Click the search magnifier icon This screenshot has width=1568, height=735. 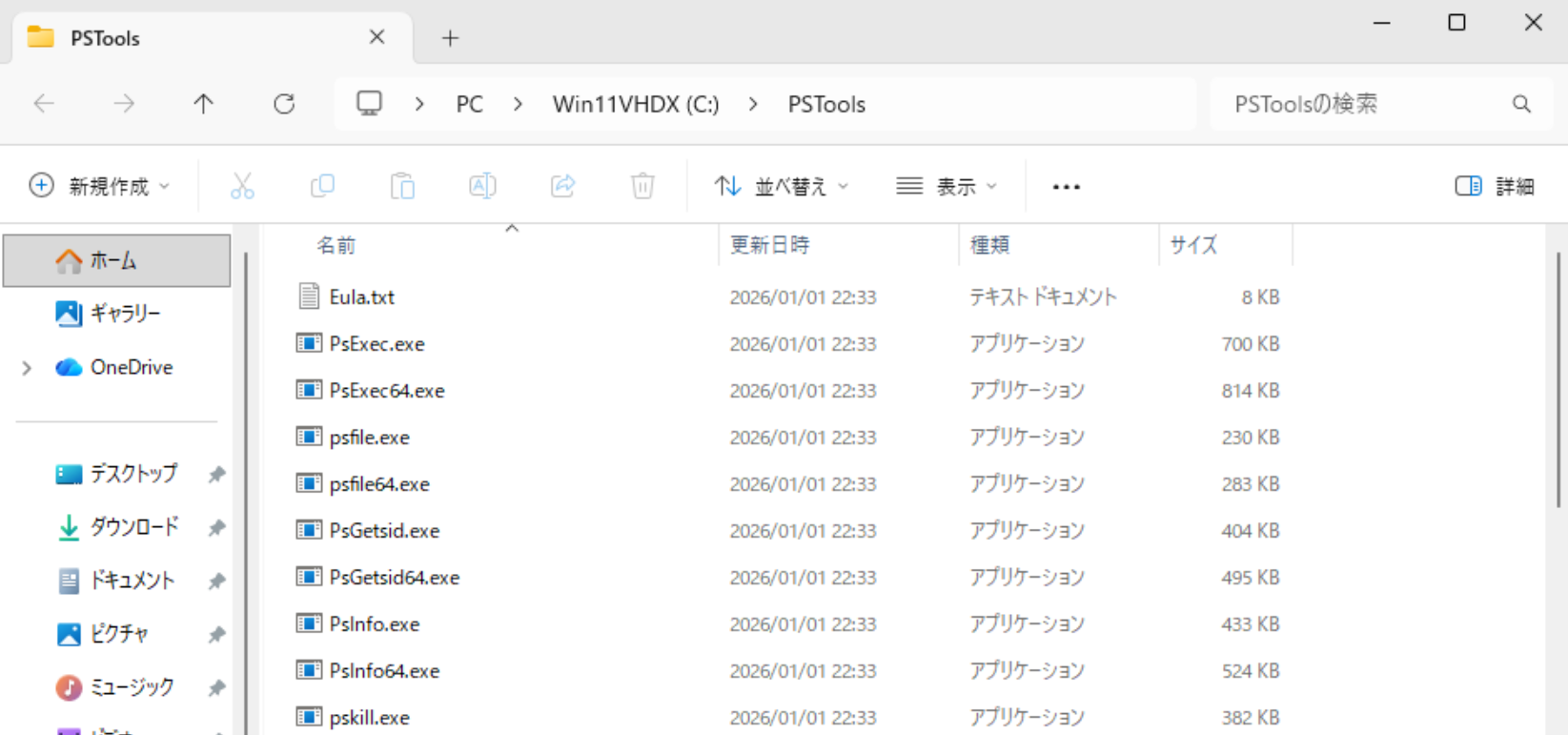coord(1521,104)
